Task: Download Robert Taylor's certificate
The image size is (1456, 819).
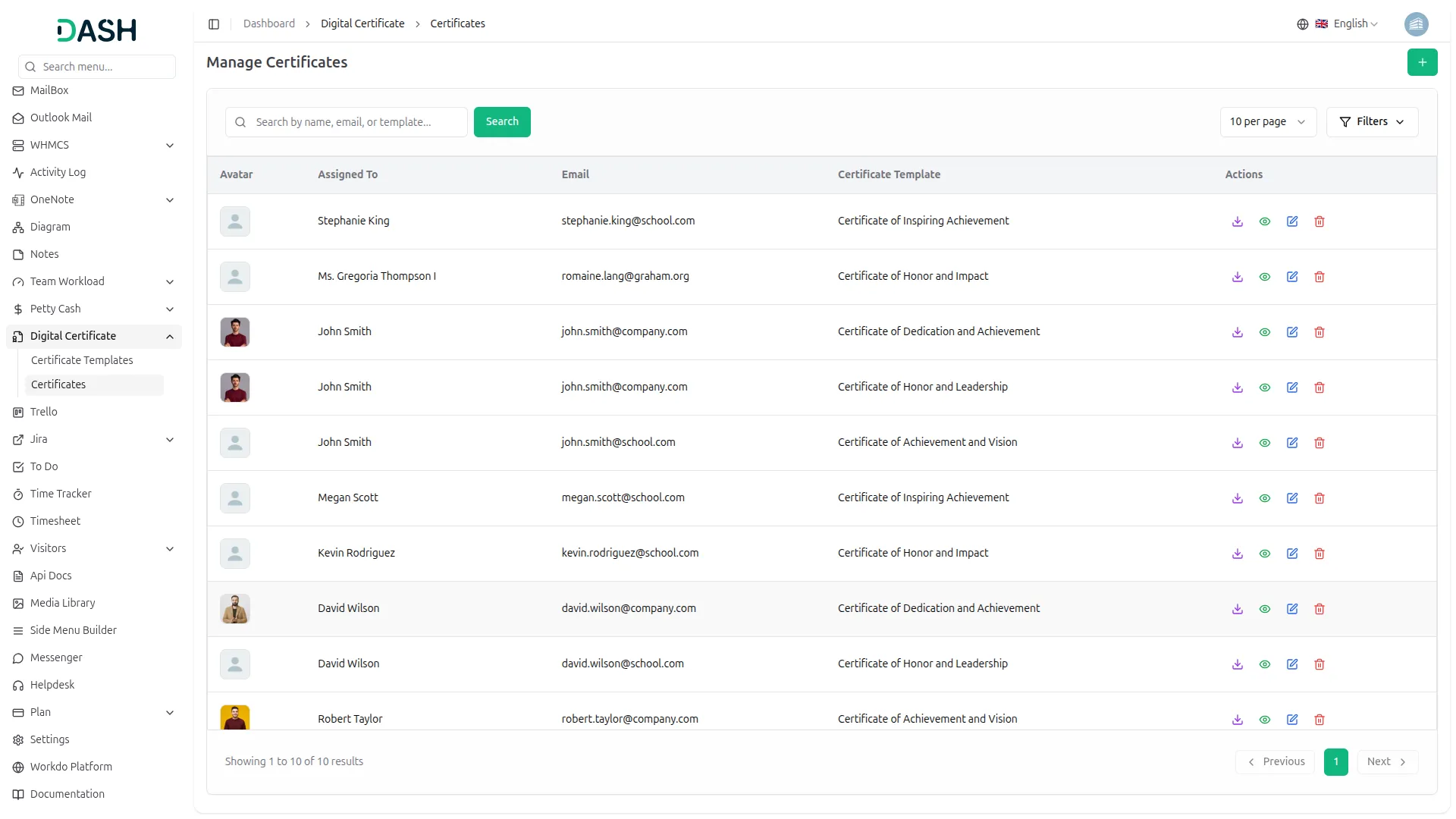Action: [1238, 720]
